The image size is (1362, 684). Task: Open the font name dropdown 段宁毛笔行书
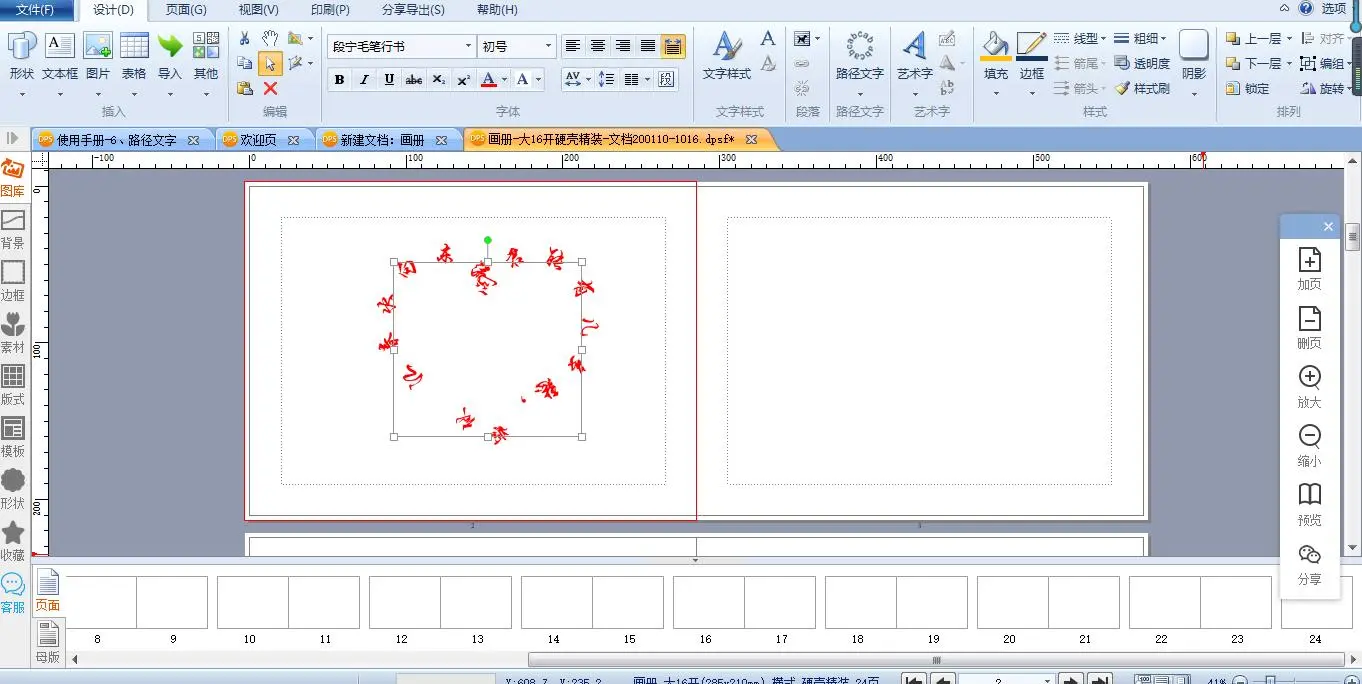[468, 47]
